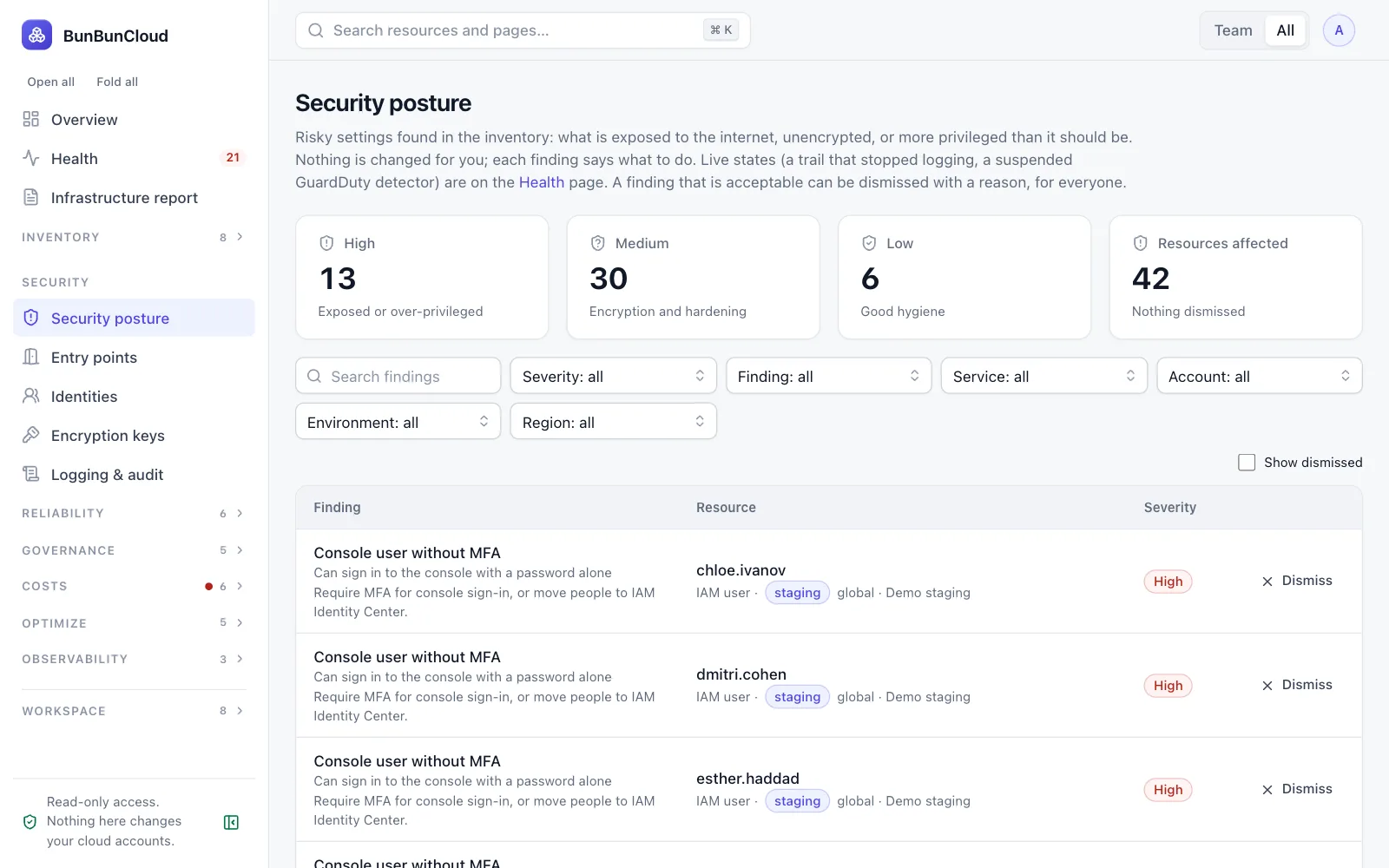The height and width of the screenshot is (868, 1389).
Task: Open the Severity: all dropdown
Action: (x=613, y=376)
